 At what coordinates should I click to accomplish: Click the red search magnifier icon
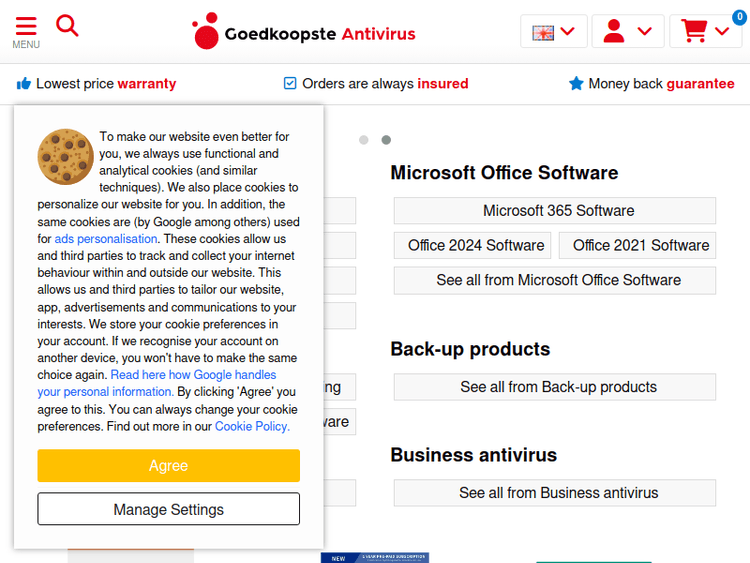[67, 26]
